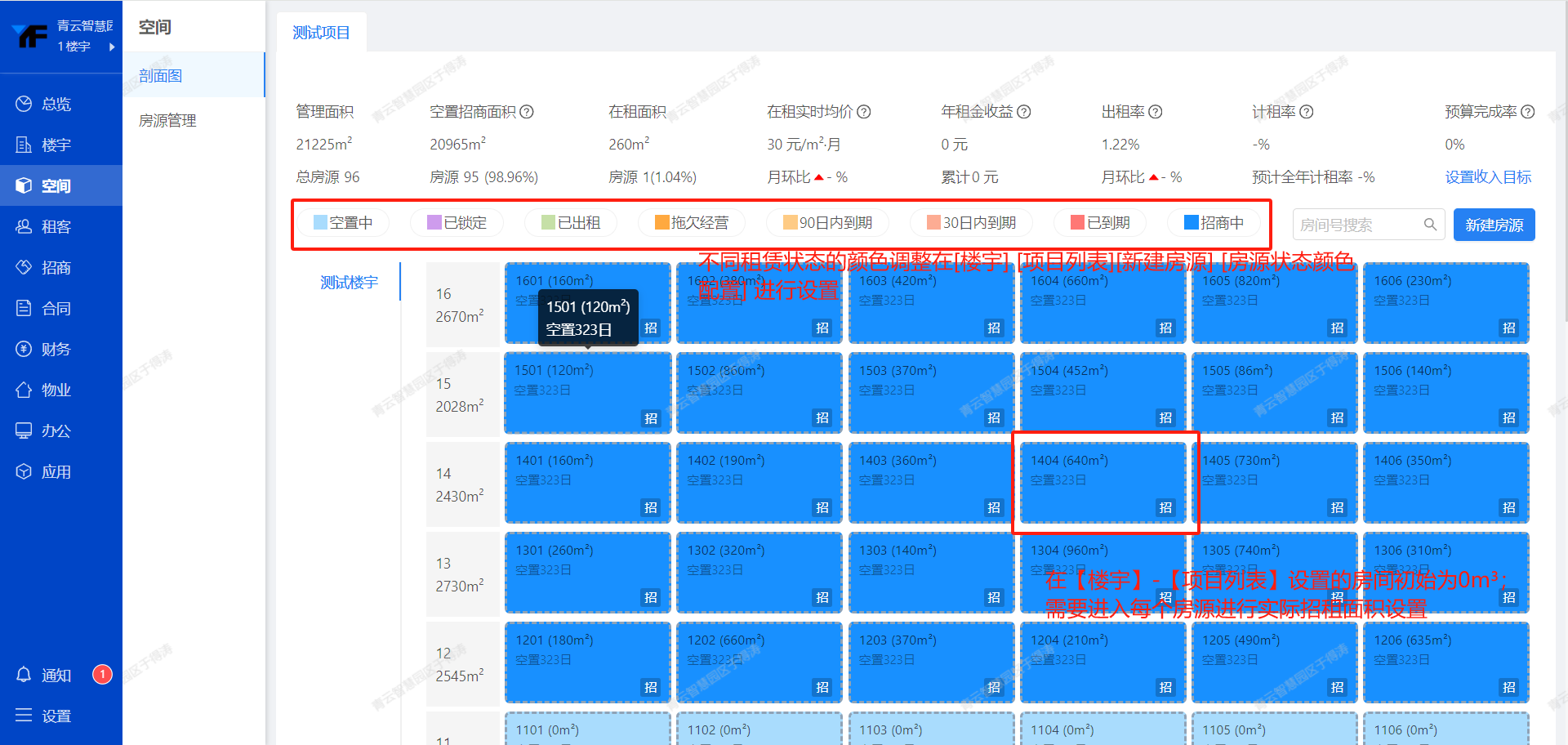Click the orange 拖欠经营 color swatch

pos(661,223)
